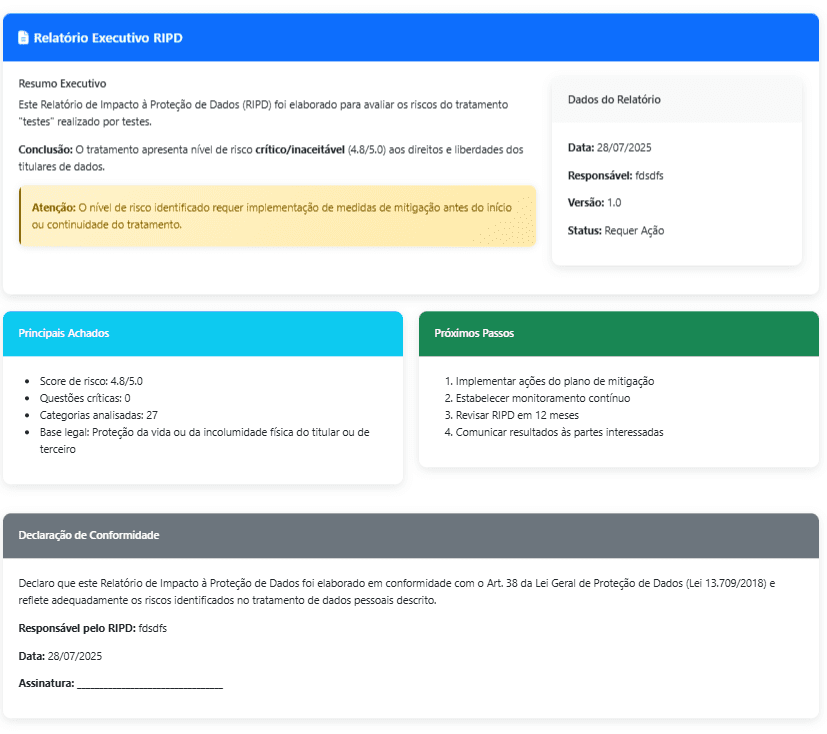Click the Relatório Executivo RIPD header title
Image resolution: width=827 pixels, height=734 pixels.
pos(108,38)
